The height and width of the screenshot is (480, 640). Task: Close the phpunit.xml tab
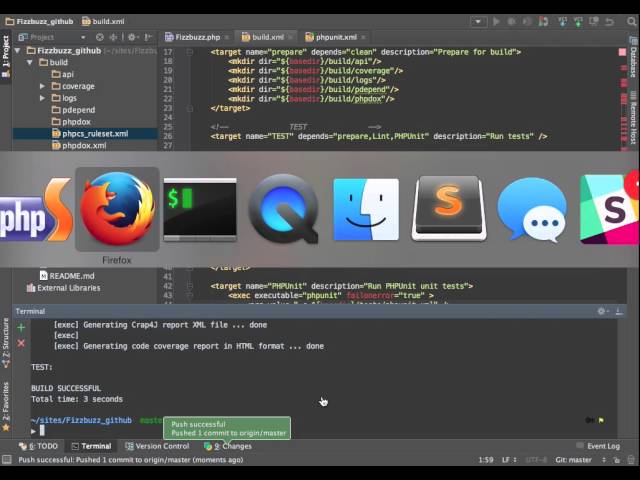363,38
